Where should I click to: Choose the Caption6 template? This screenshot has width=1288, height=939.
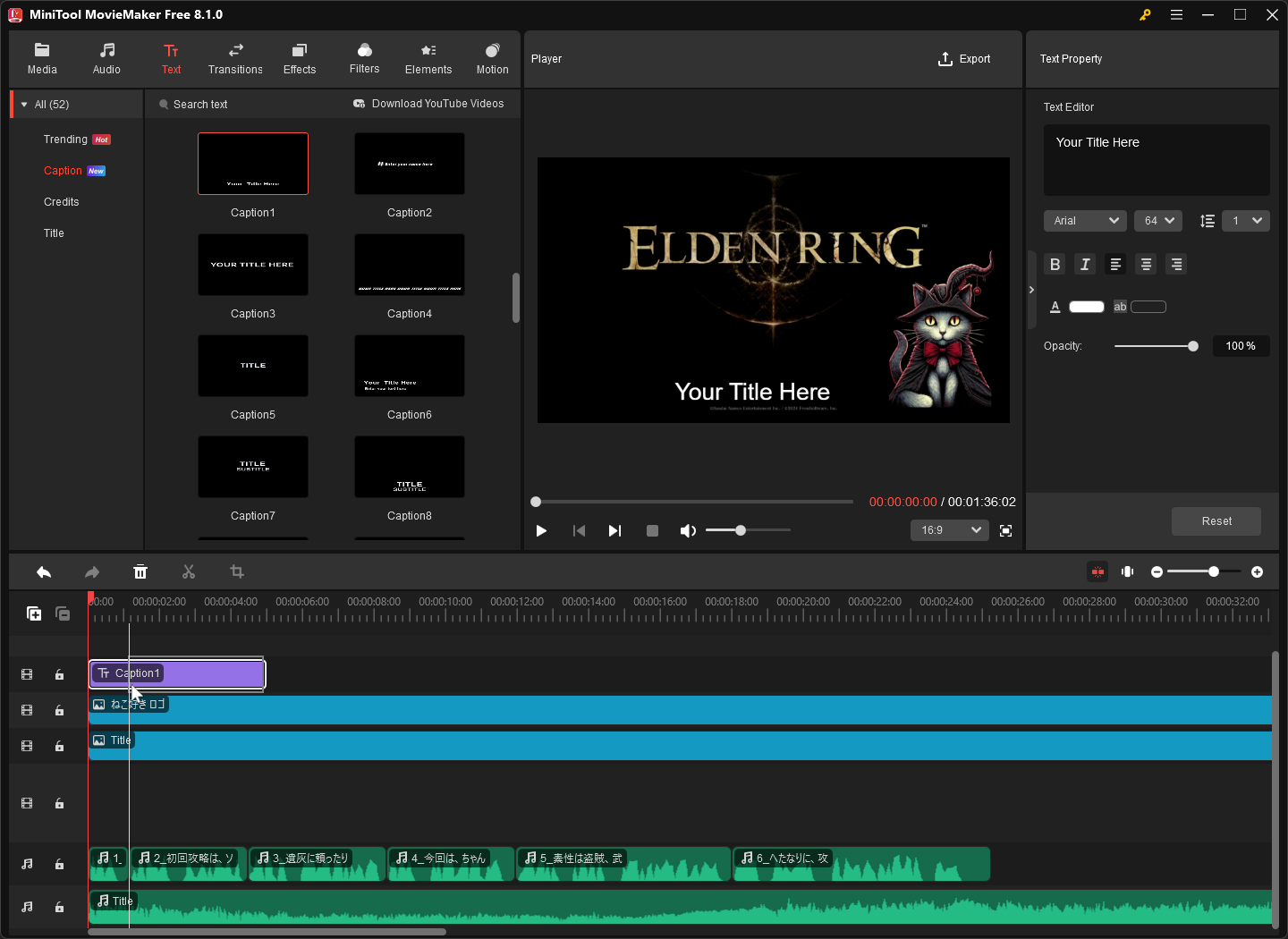click(x=410, y=366)
